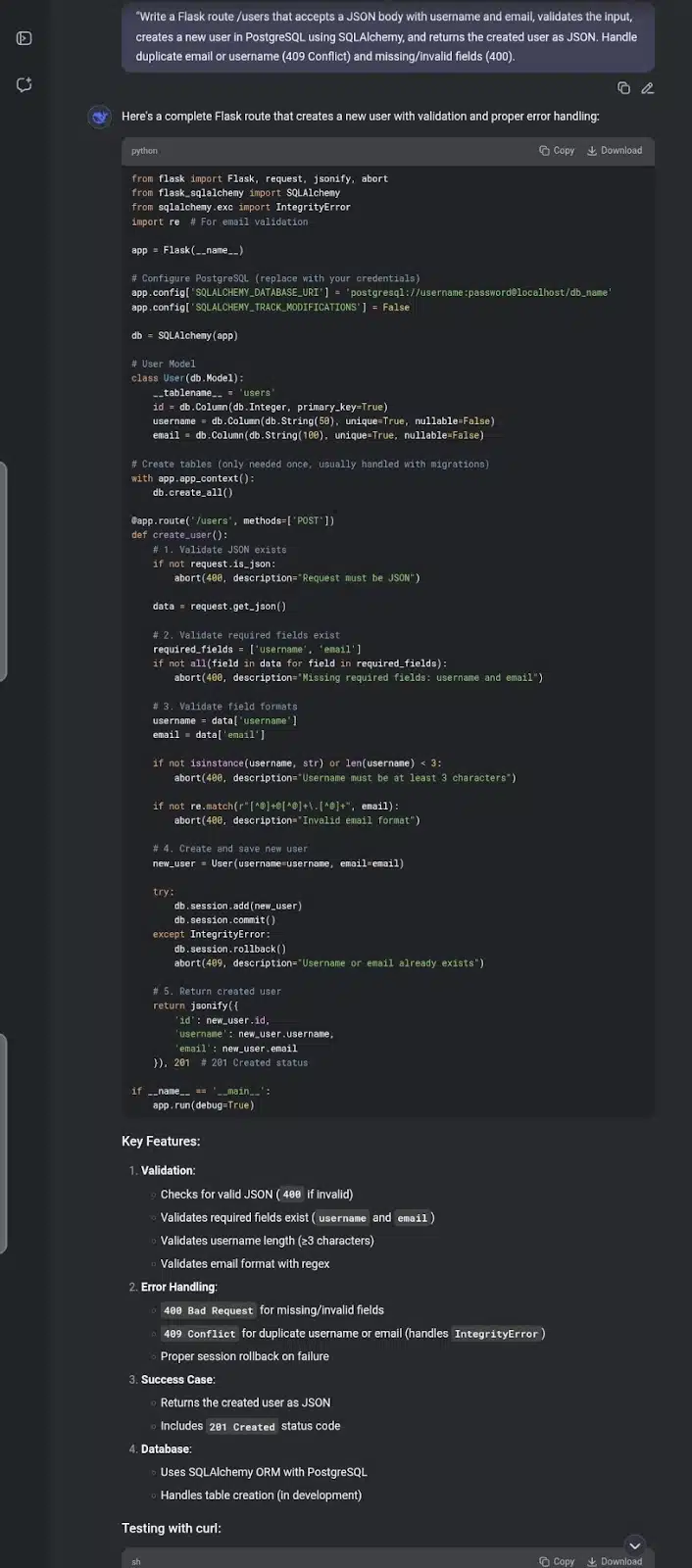Viewport: 692px width, 1568px height.
Task: Click code line 'import re # For email validation'
Action: (x=220, y=221)
